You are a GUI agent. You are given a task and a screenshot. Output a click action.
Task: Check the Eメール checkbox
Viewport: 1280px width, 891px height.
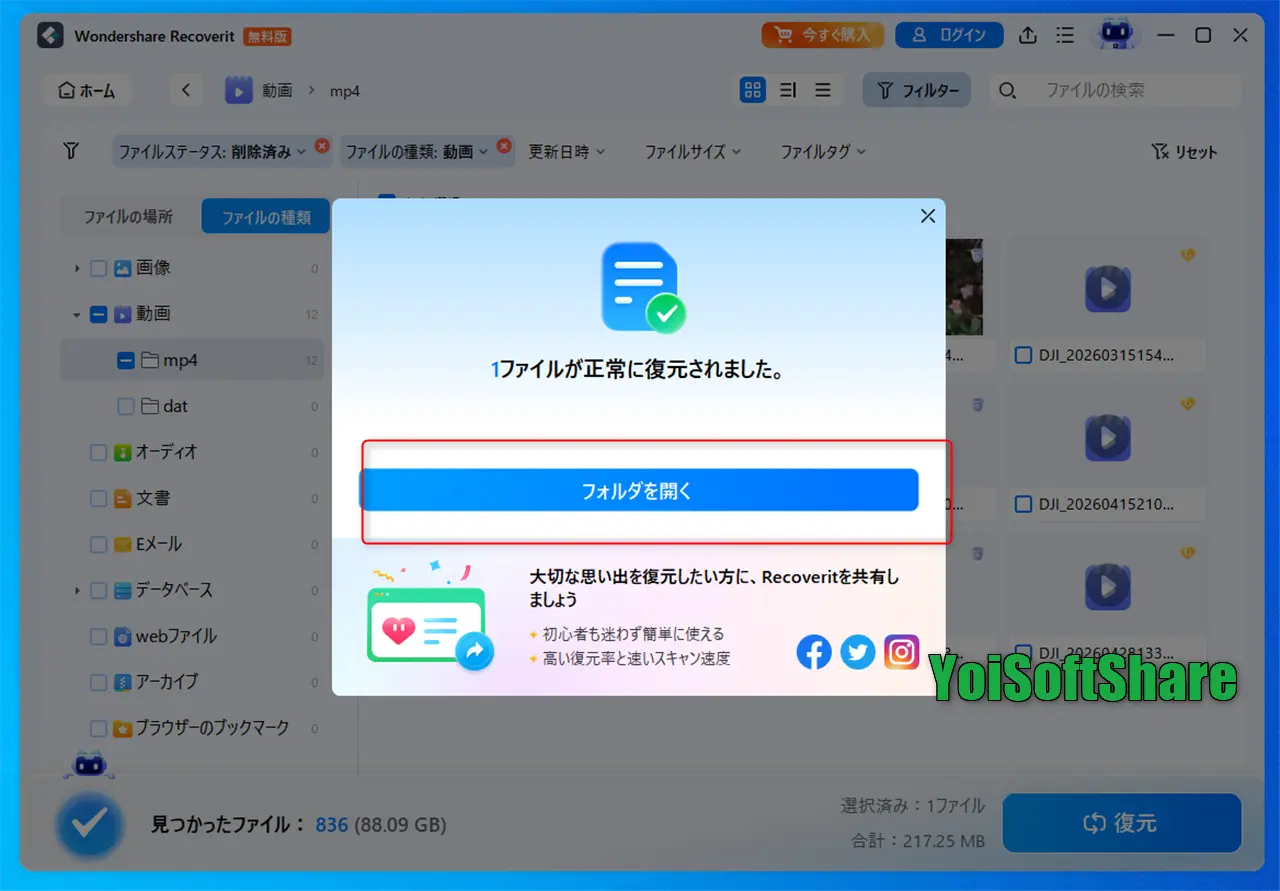click(x=98, y=544)
